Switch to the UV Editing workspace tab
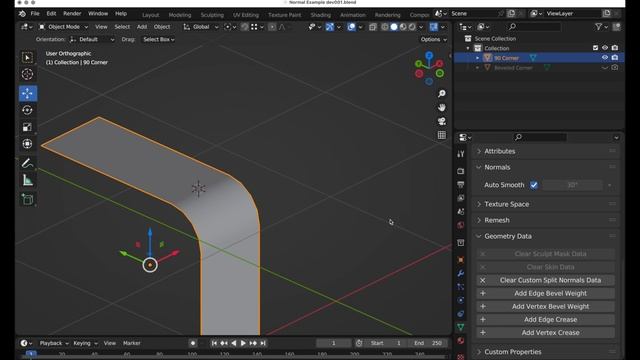Viewport: 640px width, 360px height. [x=246, y=15]
